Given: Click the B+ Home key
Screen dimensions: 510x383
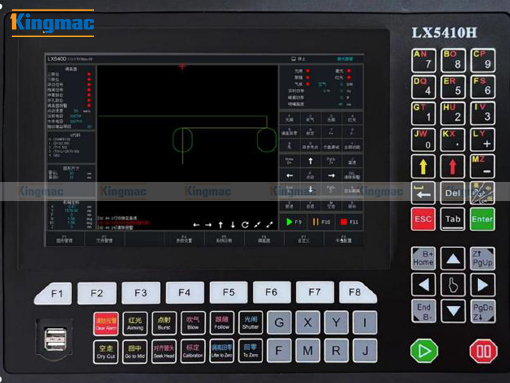Looking at the screenshot, I should point(423,258).
